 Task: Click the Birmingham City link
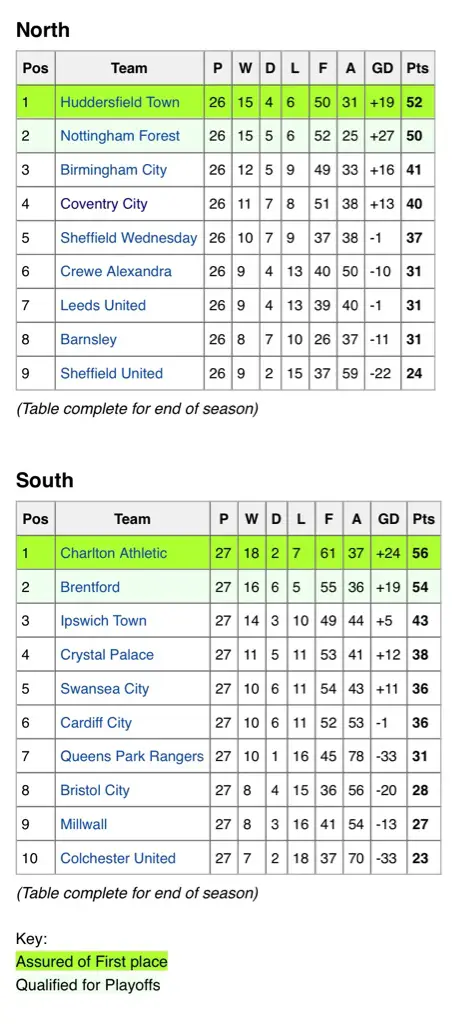pos(114,170)
